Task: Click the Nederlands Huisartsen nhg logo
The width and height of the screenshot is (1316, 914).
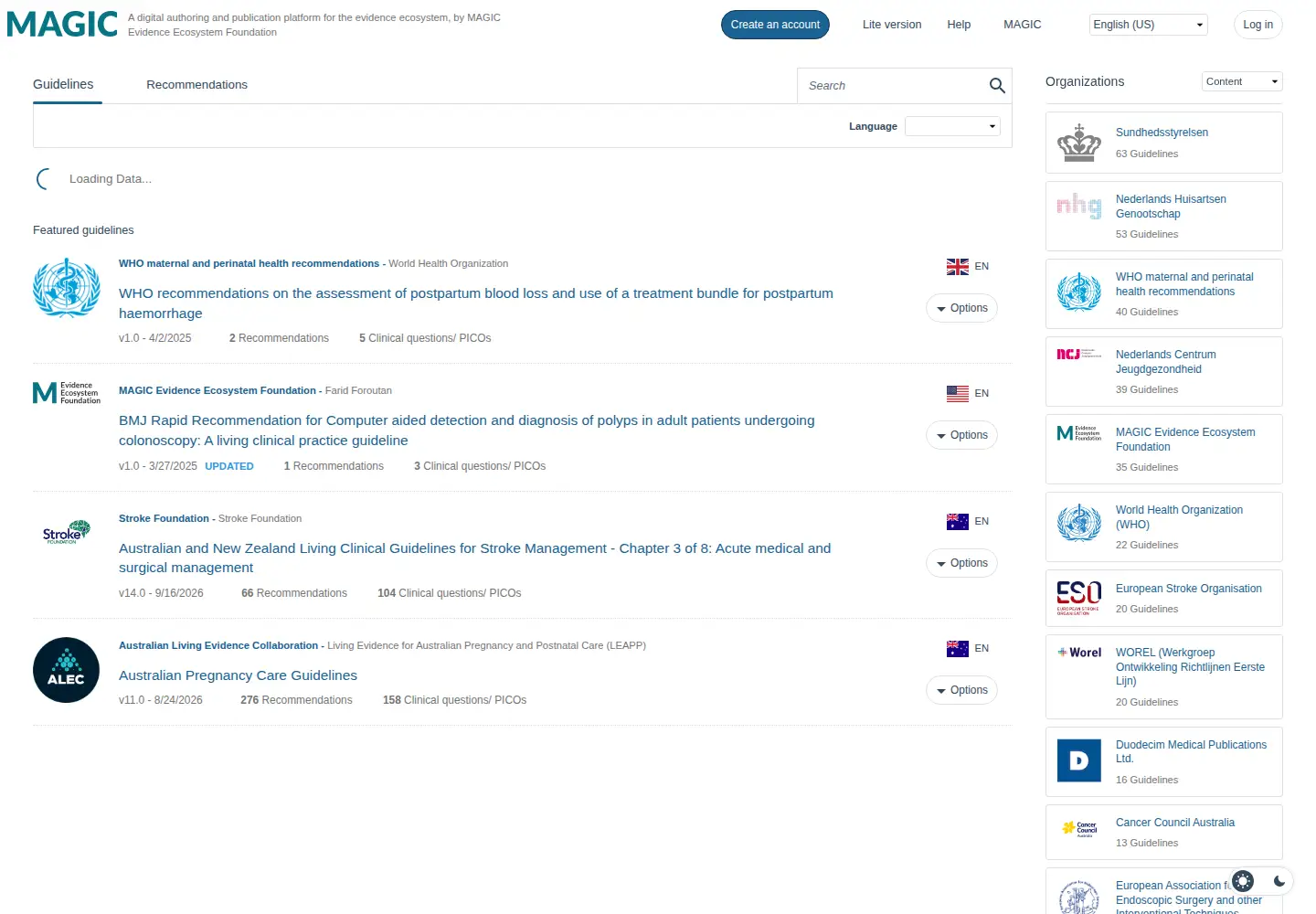Action: [1079, 206]
